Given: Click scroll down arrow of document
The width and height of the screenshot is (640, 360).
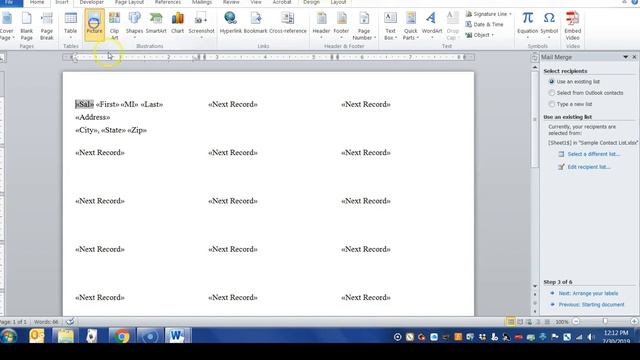Looking at the screenshot, I should click(x=535, y=286).
